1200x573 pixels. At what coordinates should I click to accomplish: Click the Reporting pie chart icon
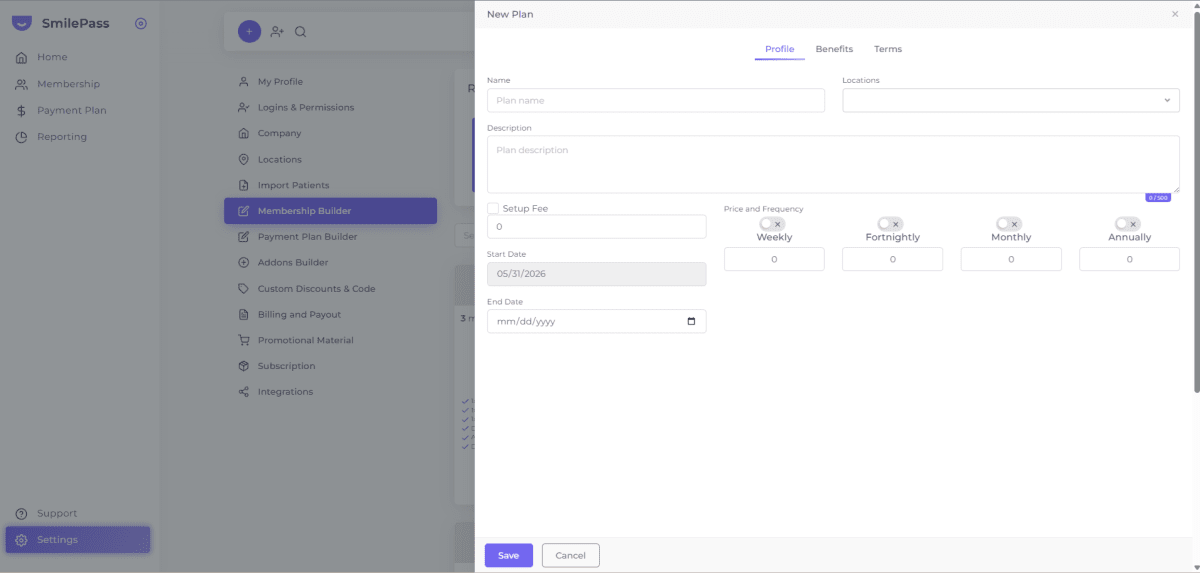click(x=21, y=137)
